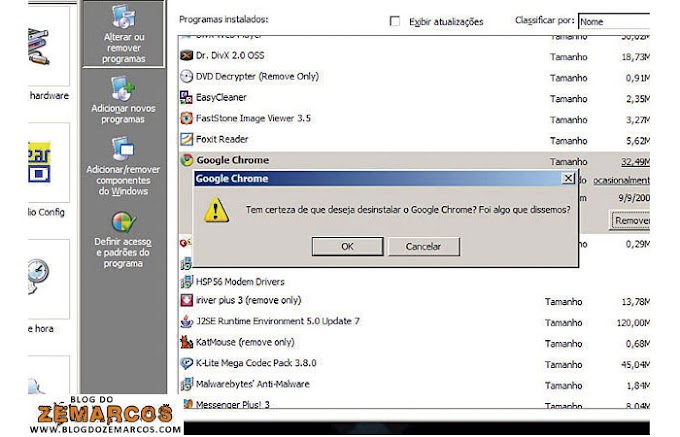The height and width of the screenshot is (437, 680).
Task: Open the Classificar por Nome dropdown
Action: tap(614, 21)
